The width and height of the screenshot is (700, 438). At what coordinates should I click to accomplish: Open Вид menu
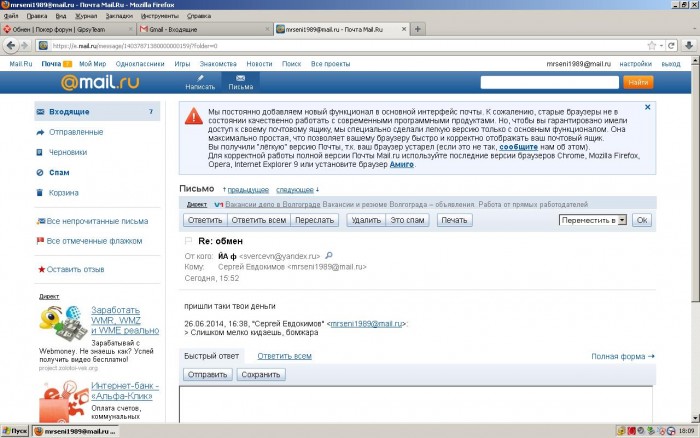(61, 16)
